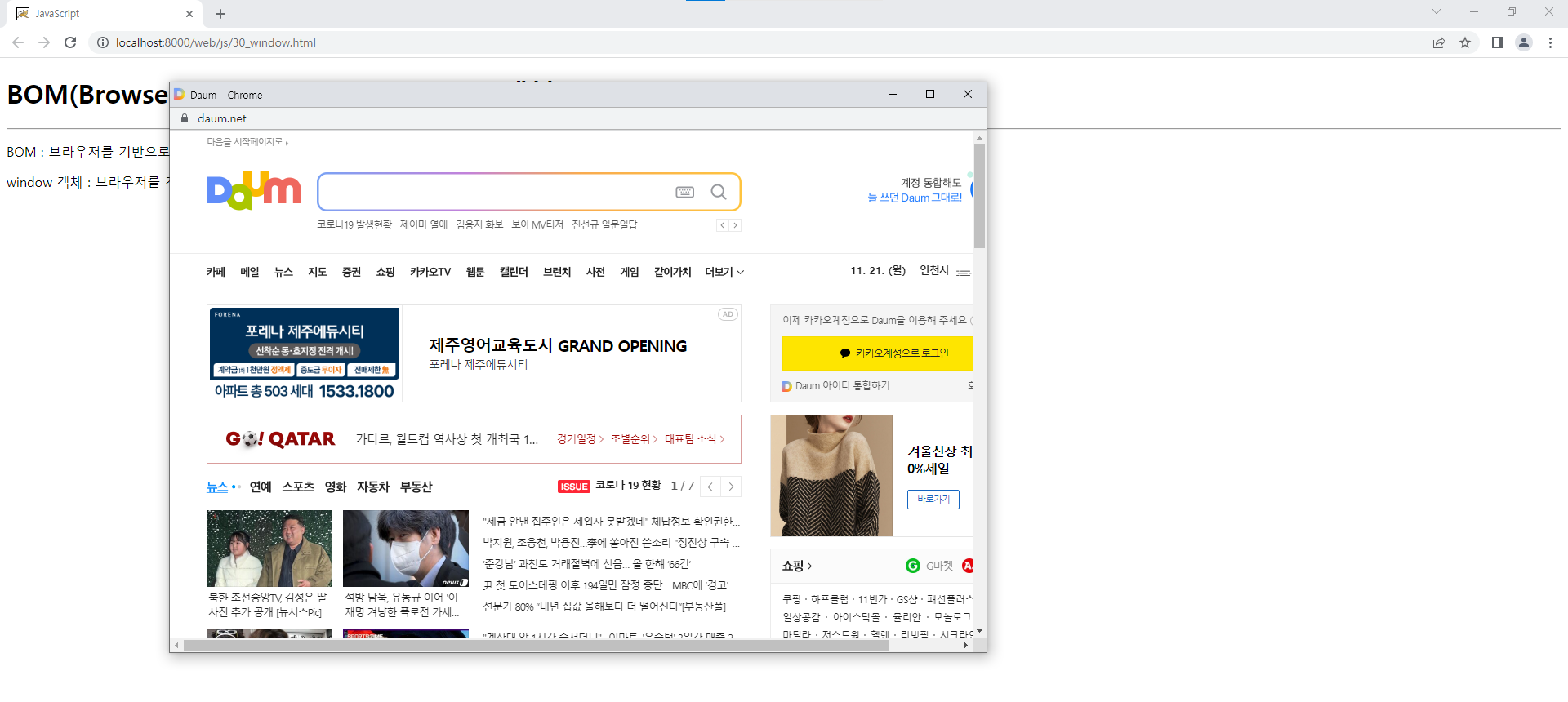Reload the page with the refresh icon

[70, 42]
